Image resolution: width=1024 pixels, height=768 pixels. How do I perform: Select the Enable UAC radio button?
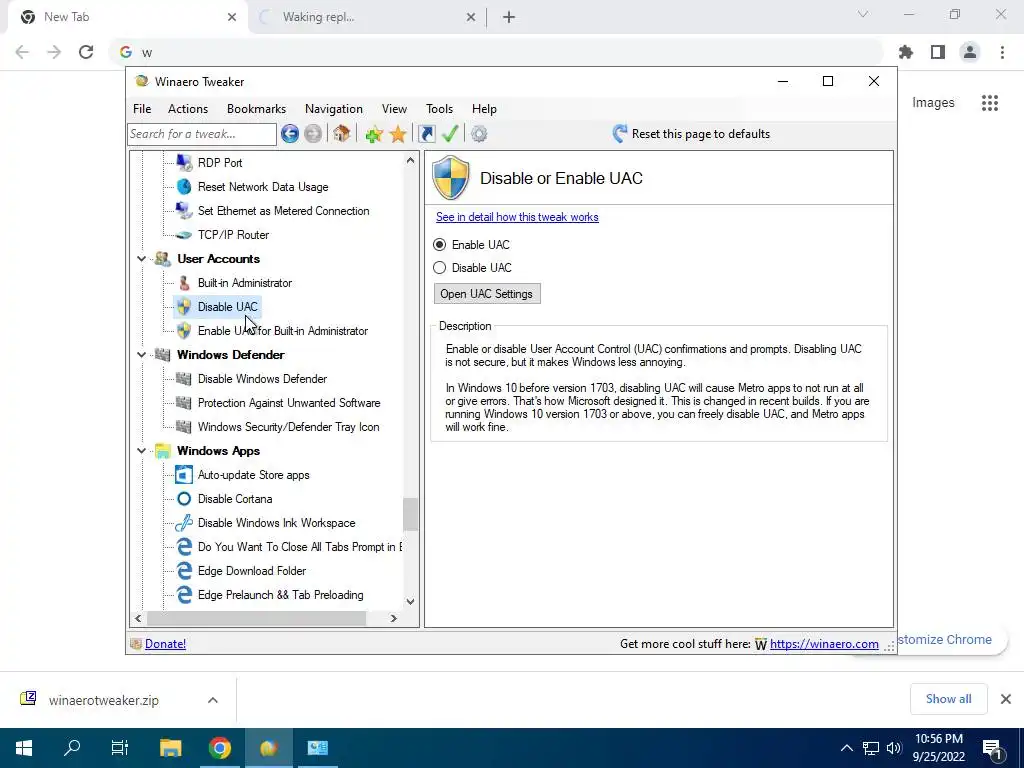440,244
